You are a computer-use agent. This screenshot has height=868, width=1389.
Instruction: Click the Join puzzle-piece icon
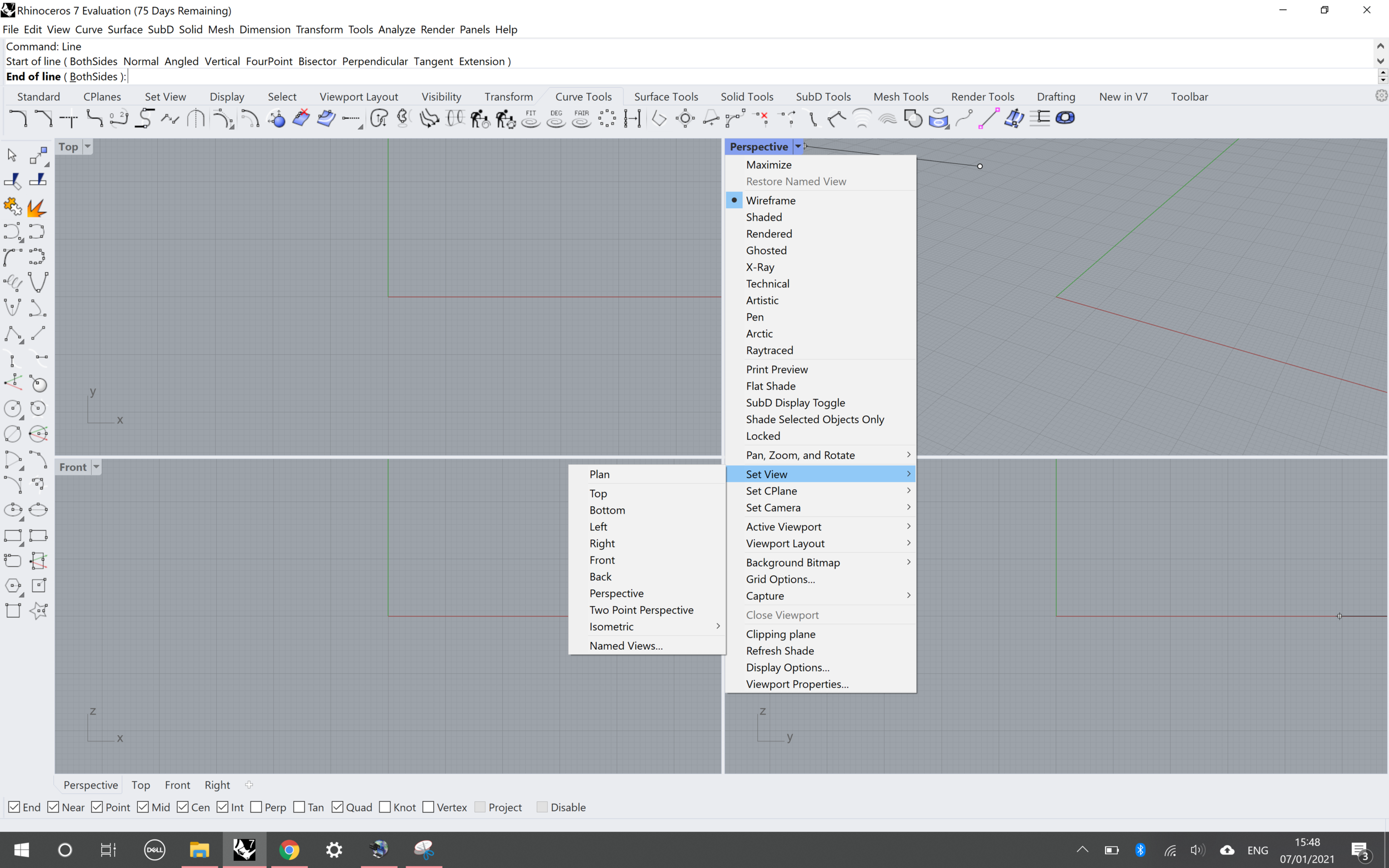[x=12, y=206]
